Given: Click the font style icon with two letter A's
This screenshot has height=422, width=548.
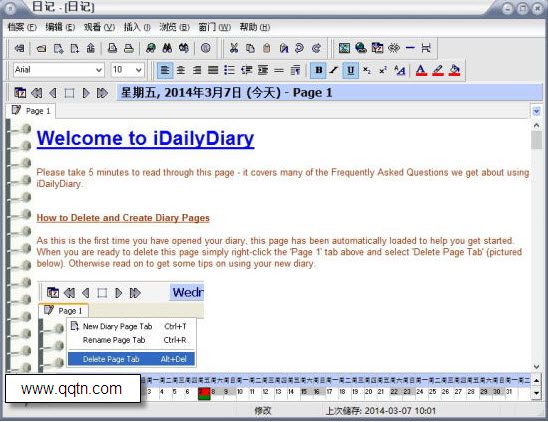Looking at the screenshot, I should tap(399, 70).
